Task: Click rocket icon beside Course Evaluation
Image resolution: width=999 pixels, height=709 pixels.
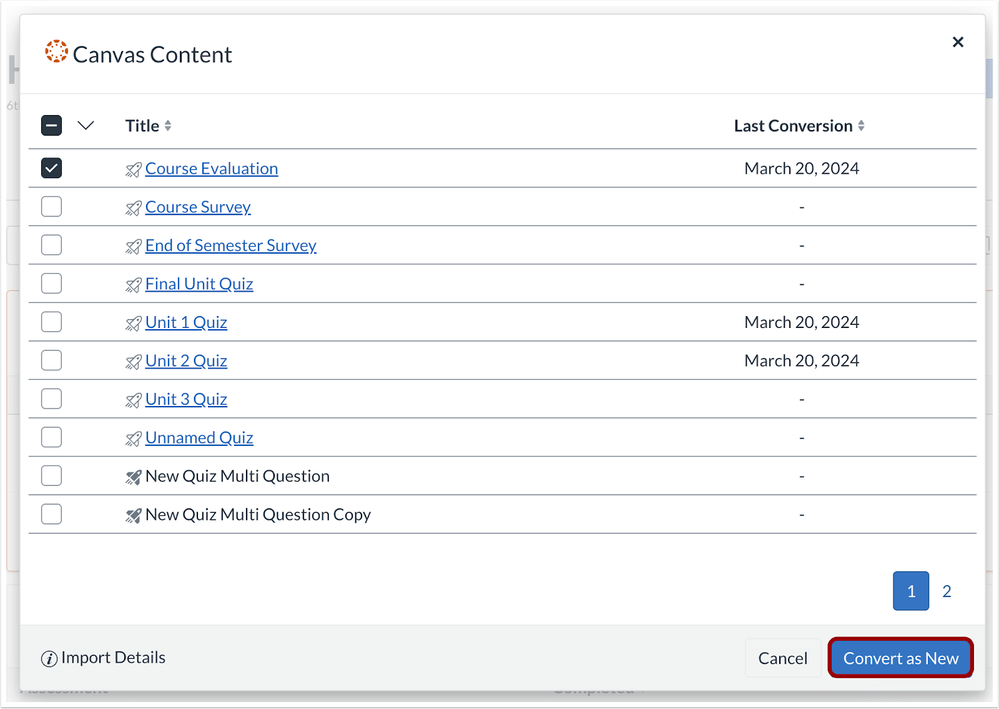Action: 133,169
